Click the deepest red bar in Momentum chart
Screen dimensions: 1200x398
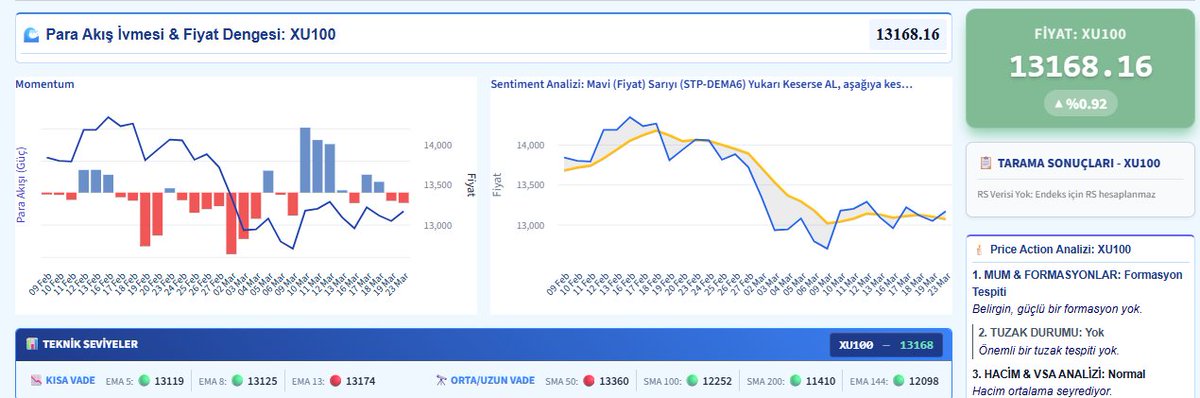click(231, 223)
